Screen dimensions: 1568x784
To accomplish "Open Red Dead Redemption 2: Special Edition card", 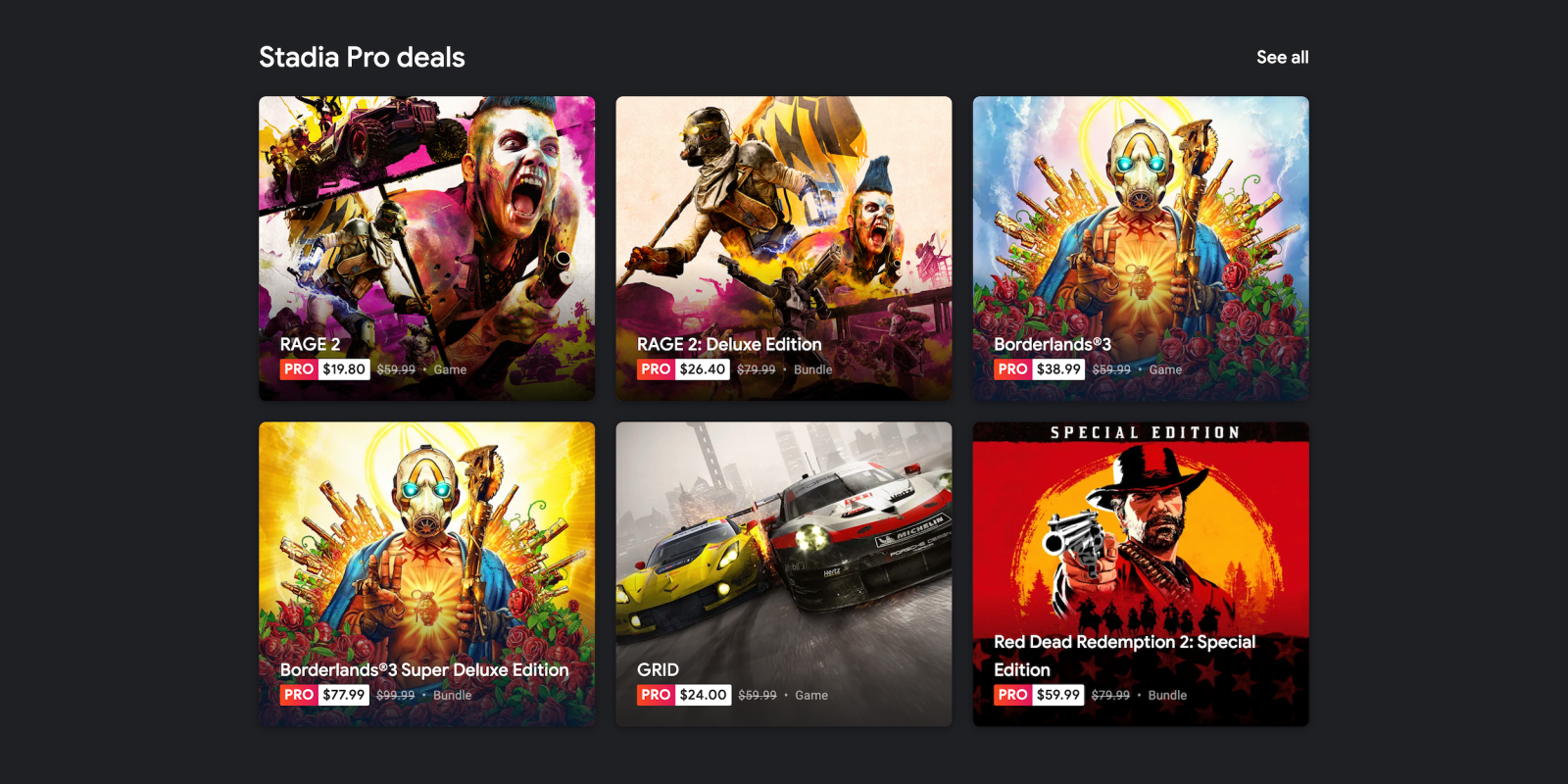I will (x=1141, y=574).
